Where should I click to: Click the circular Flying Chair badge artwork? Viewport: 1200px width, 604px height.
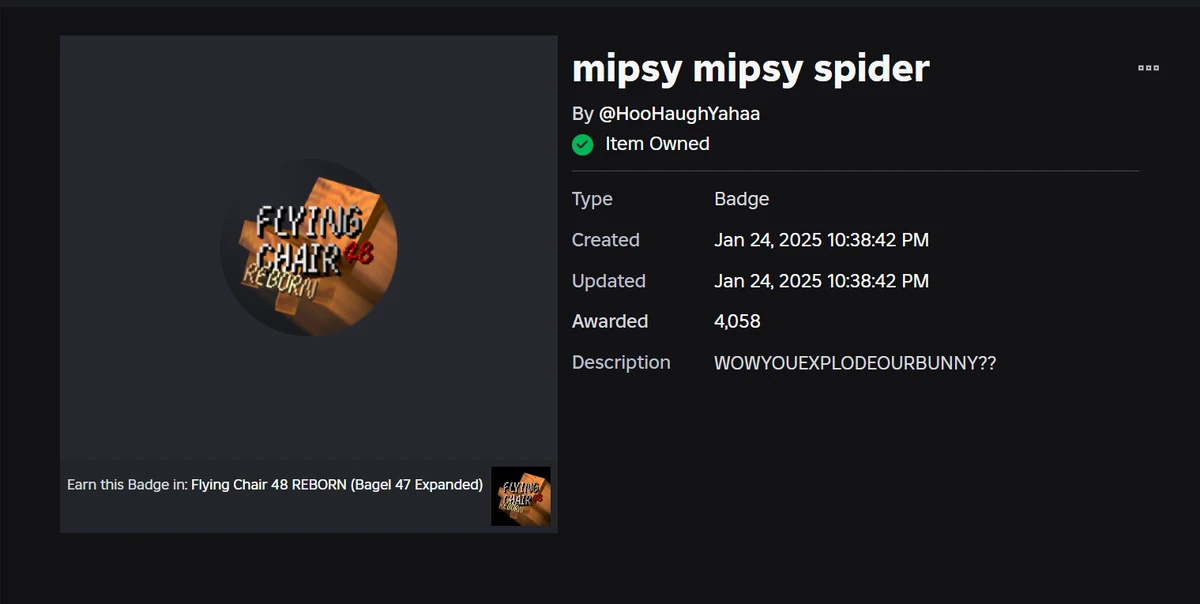point(308,248)
